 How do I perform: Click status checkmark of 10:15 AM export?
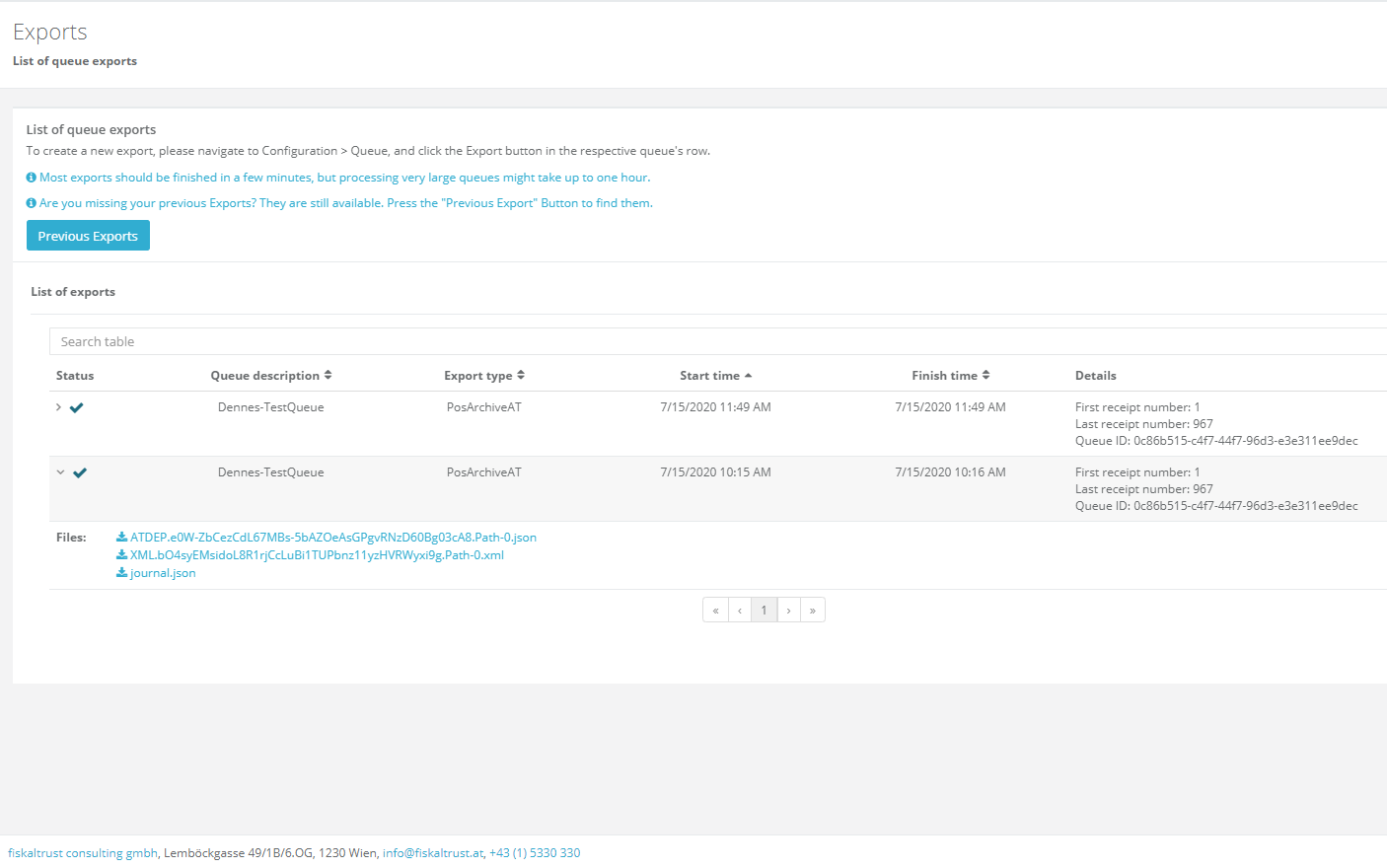(x=80, y=472)
